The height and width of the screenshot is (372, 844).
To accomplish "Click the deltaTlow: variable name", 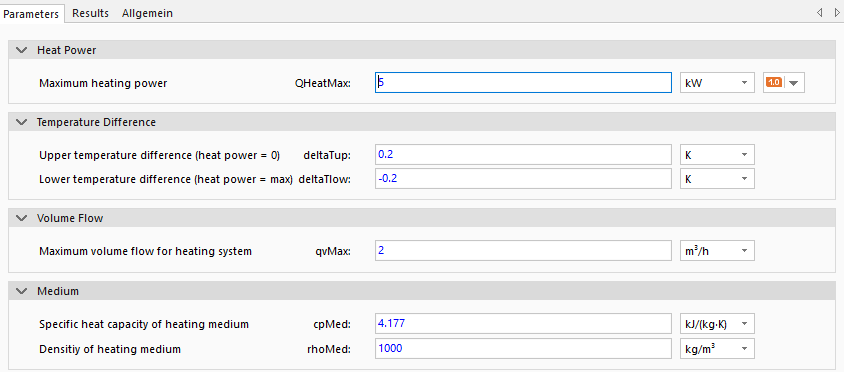I will point(324,179).
